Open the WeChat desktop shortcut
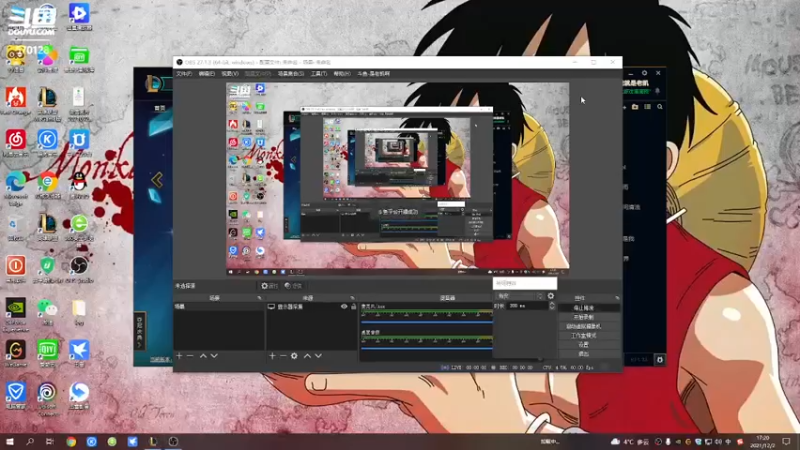 click(47, 308)
